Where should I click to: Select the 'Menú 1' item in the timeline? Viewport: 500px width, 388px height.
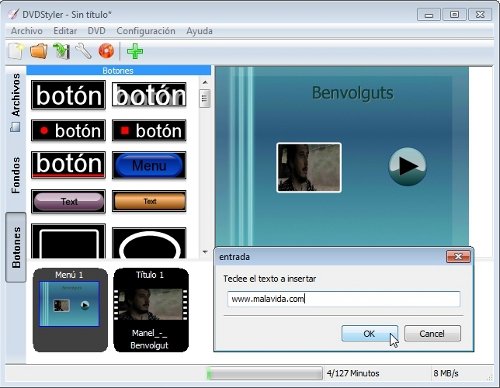pos(70,310)
